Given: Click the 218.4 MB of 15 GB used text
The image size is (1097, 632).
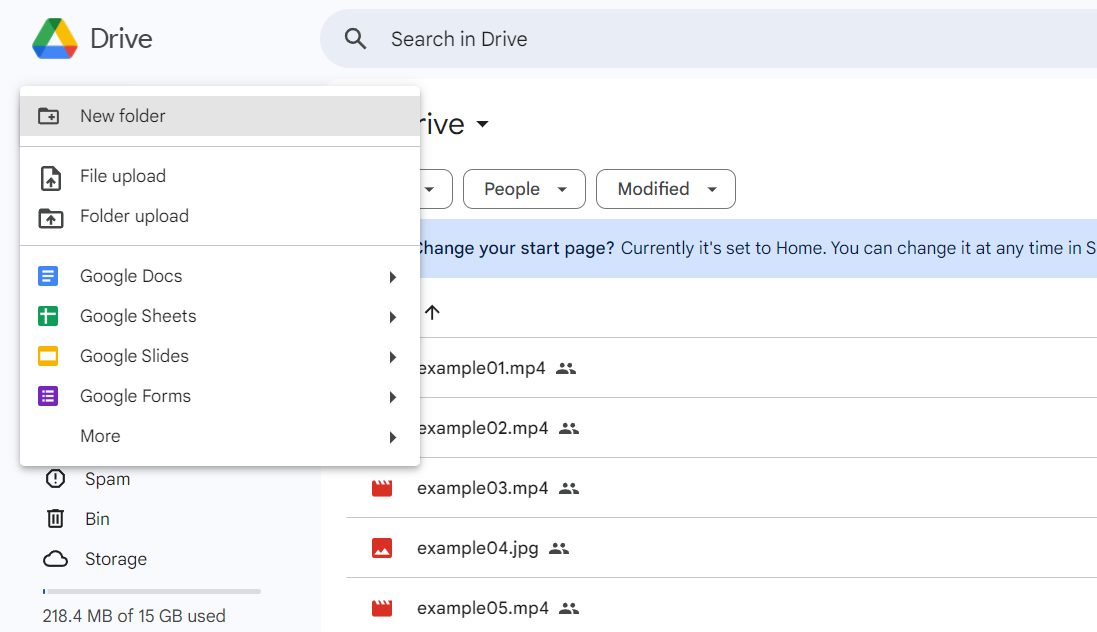Looking at the screenshot, I should tap(134, 616).
